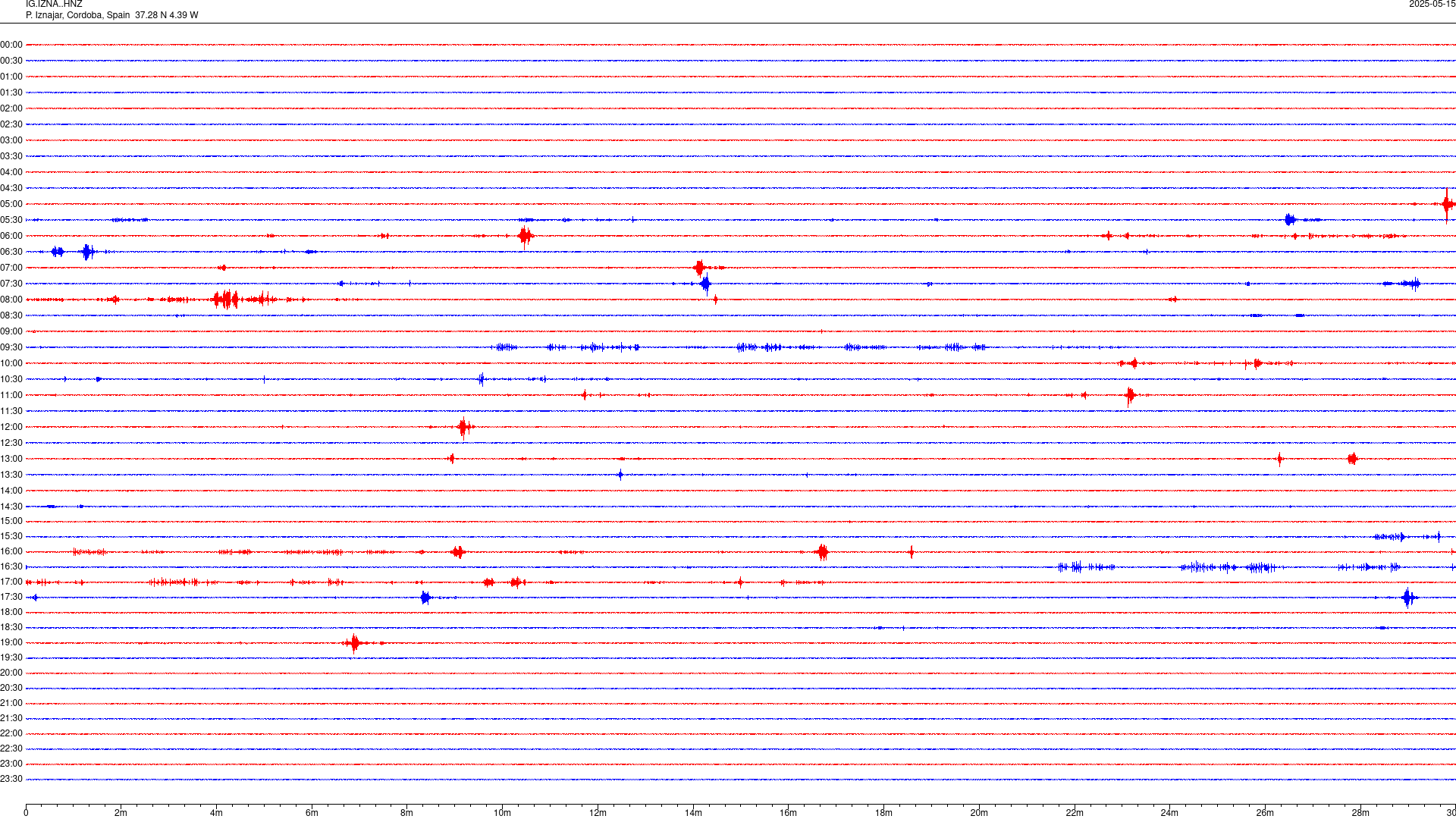
Task: Click the 20m tick label on the minute axis
Action: [979, 813]
